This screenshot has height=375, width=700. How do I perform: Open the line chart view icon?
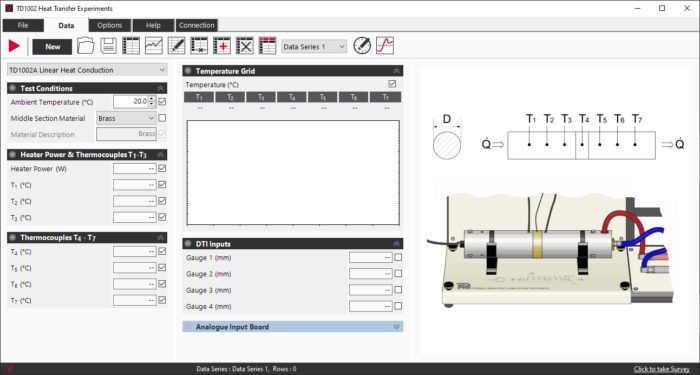[154, 46]
